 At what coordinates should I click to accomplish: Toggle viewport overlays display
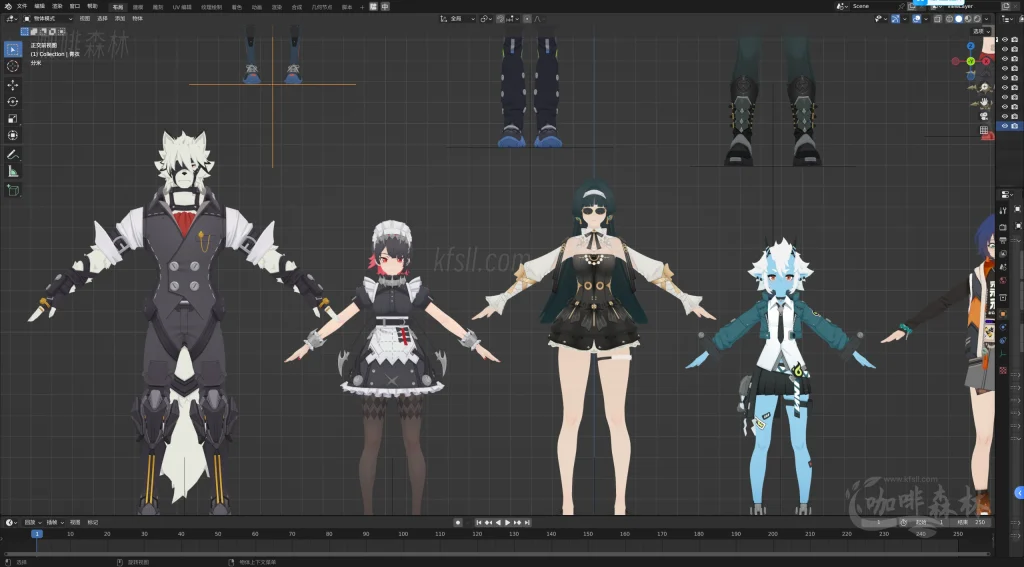click(916, 19)
